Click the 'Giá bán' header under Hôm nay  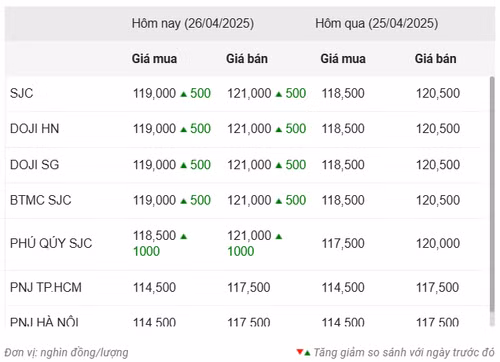[x=247, y=59]
